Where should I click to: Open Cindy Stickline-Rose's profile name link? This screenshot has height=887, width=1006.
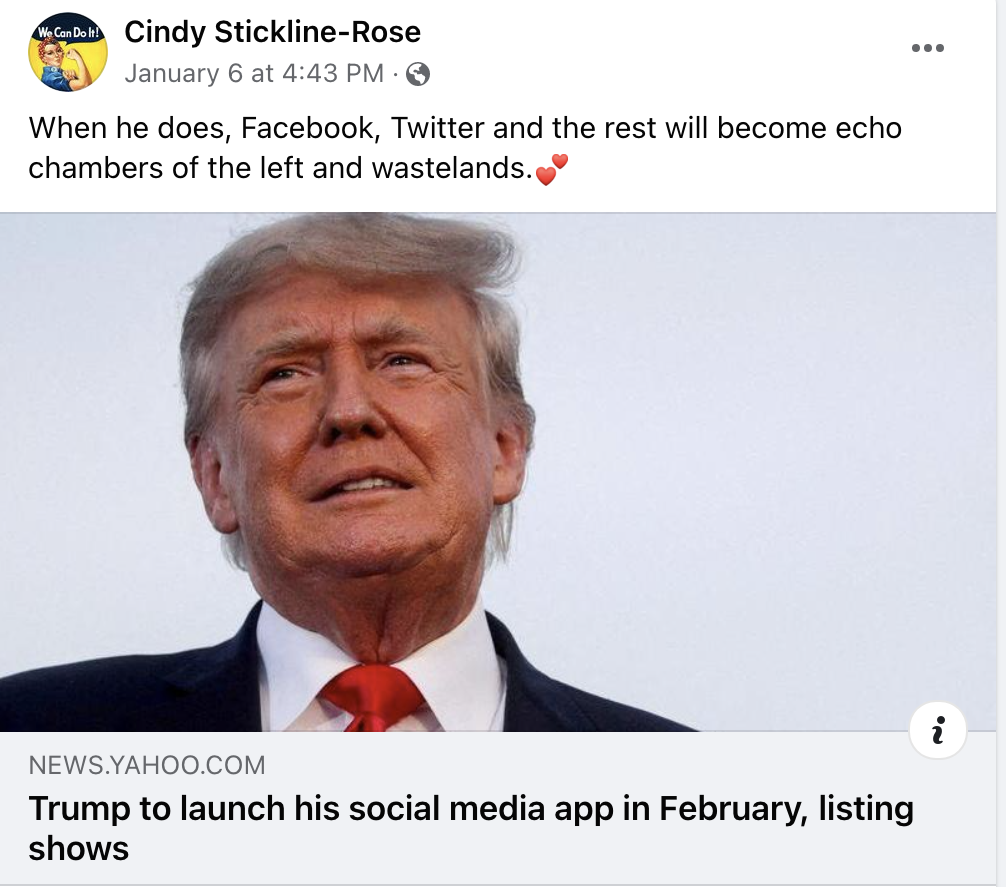[272, 32]
